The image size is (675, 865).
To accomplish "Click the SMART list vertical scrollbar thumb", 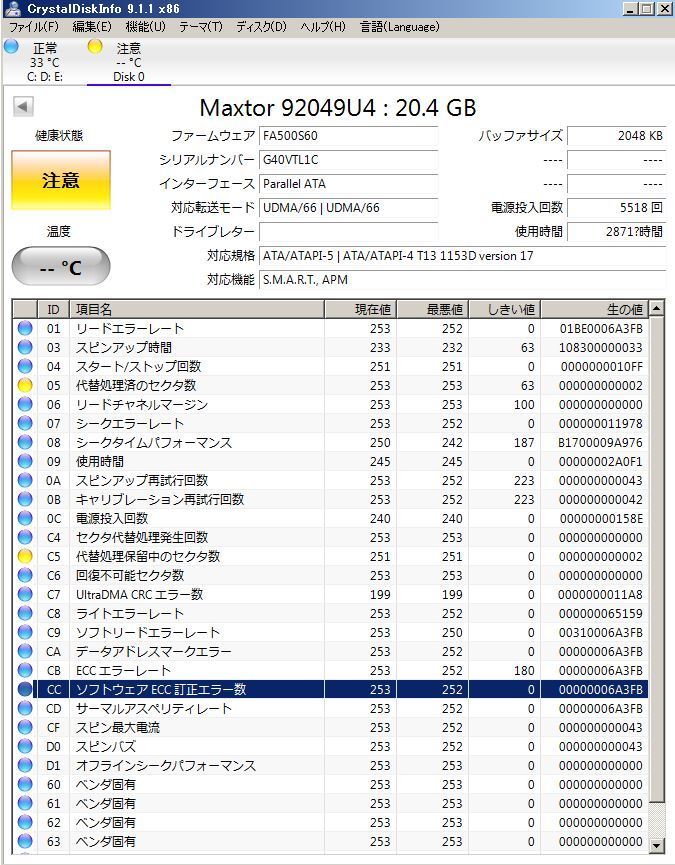I will point(656,559).
